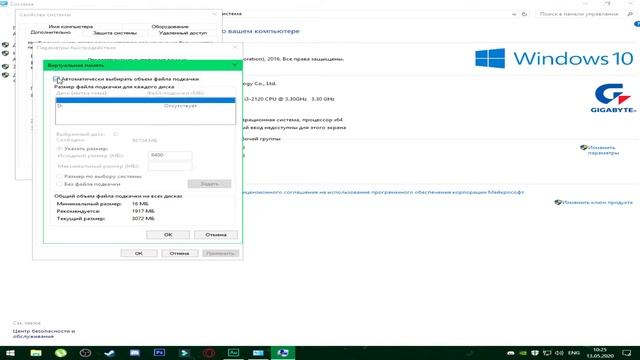Switch to 'Удаленный доступ' tab

(183, 33)
